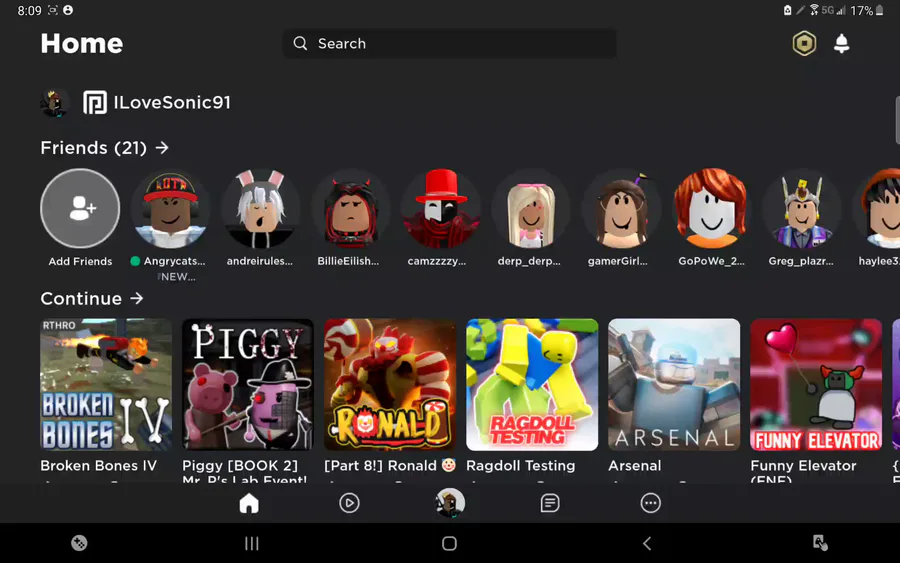Tap Android recent apps button
This screenshot has width=900, height=563.
coord(252,543)
